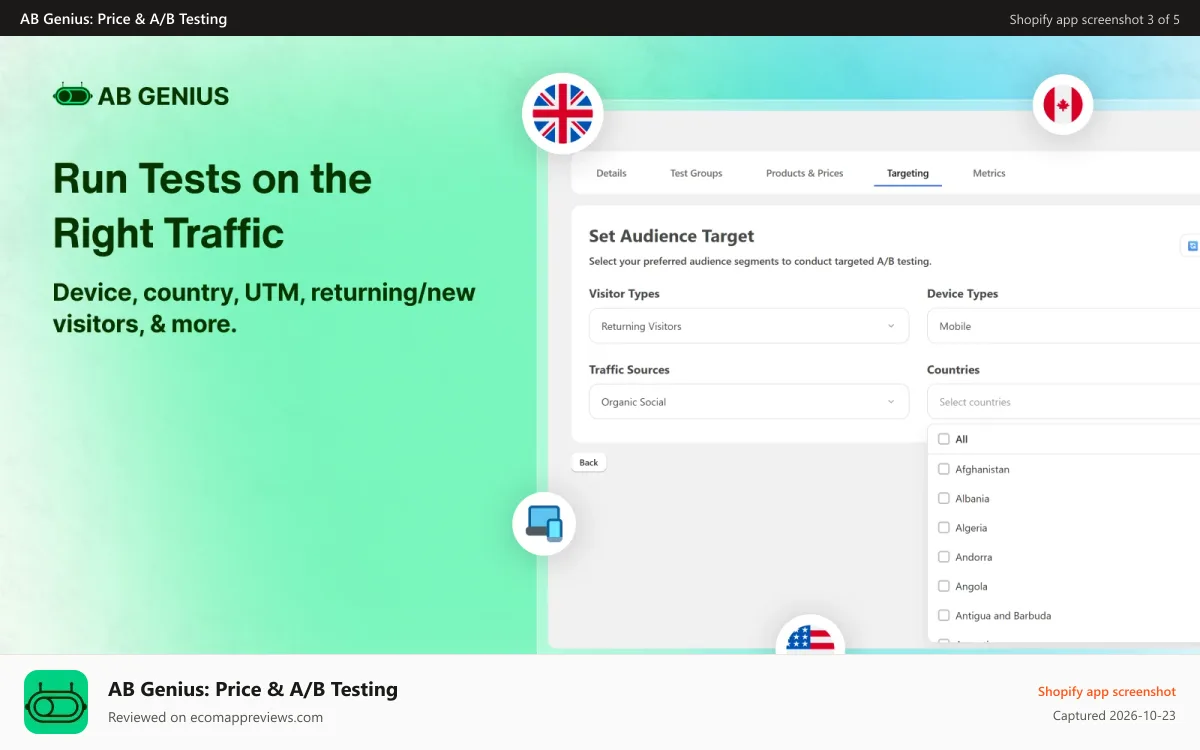This screenshot has width=1200, height=750.
Task: Check the All countries checkbox
Action: click(943, 439)
